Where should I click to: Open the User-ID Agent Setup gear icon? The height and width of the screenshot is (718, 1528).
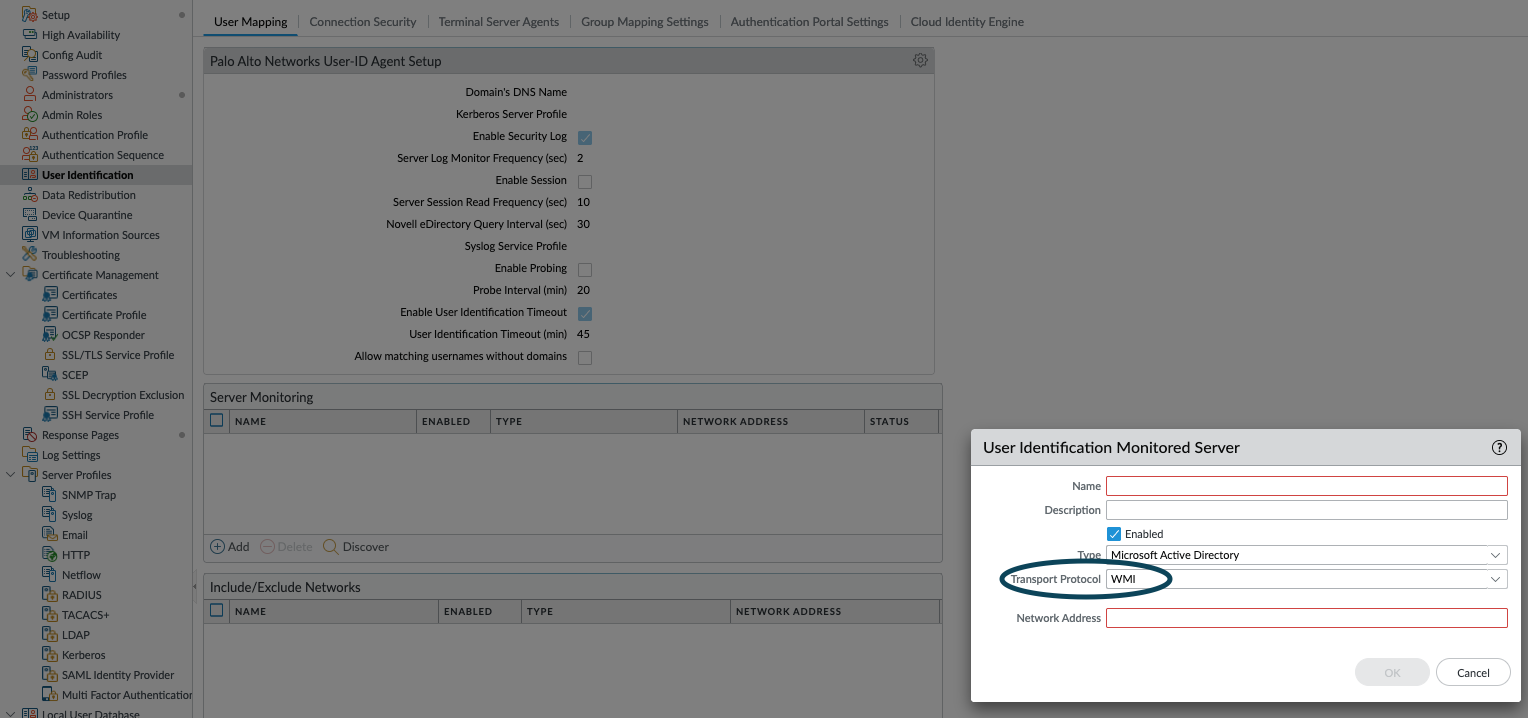click(x=920, y=61)
